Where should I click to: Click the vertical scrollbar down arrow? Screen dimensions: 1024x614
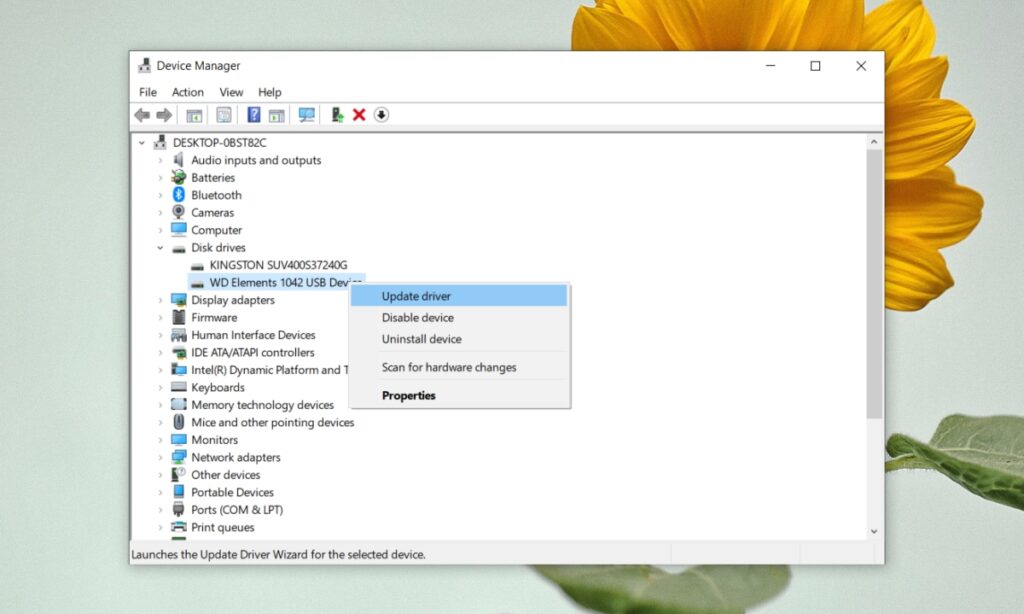(873, 531)
